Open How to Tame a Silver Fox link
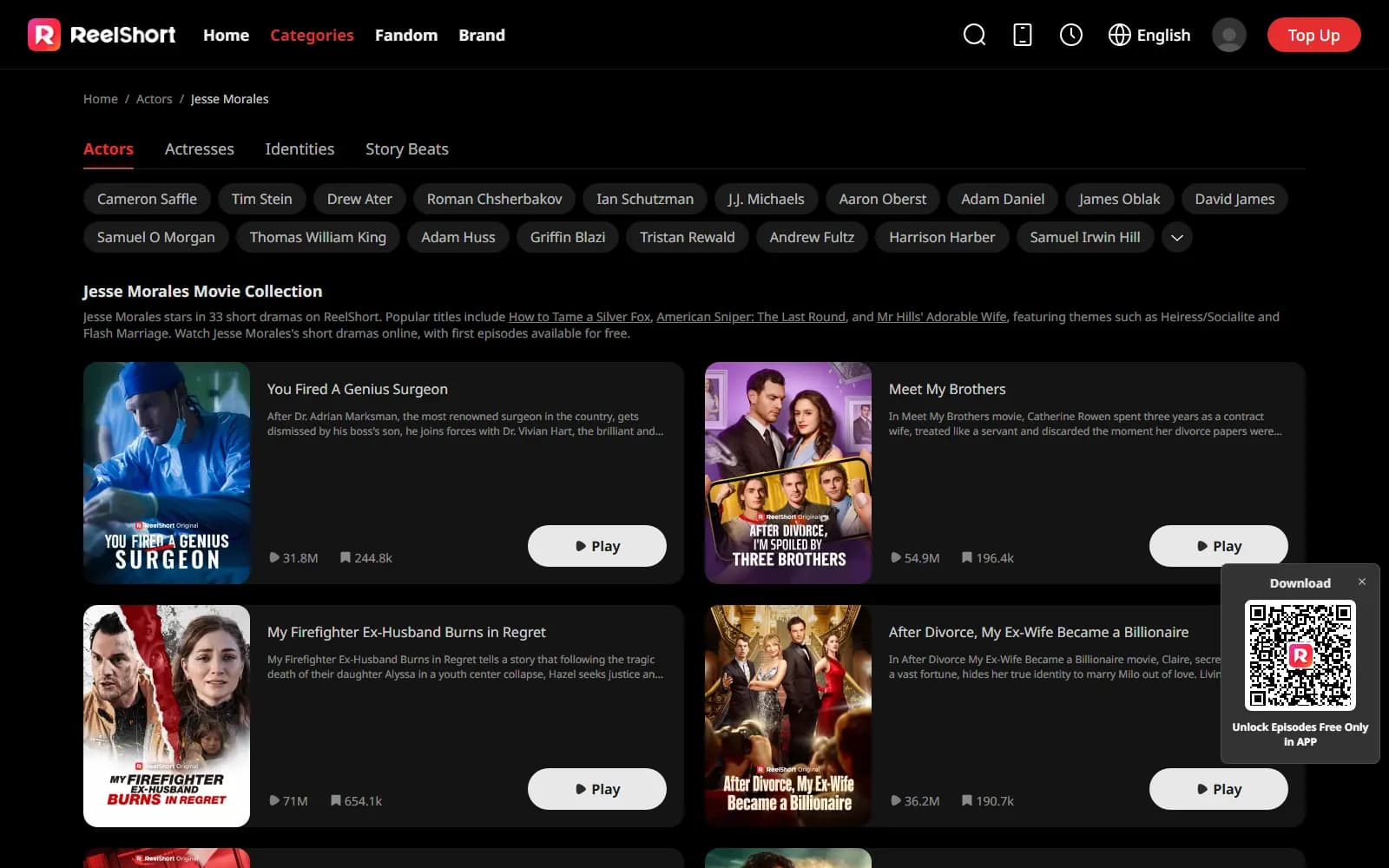 coord(579,317)
